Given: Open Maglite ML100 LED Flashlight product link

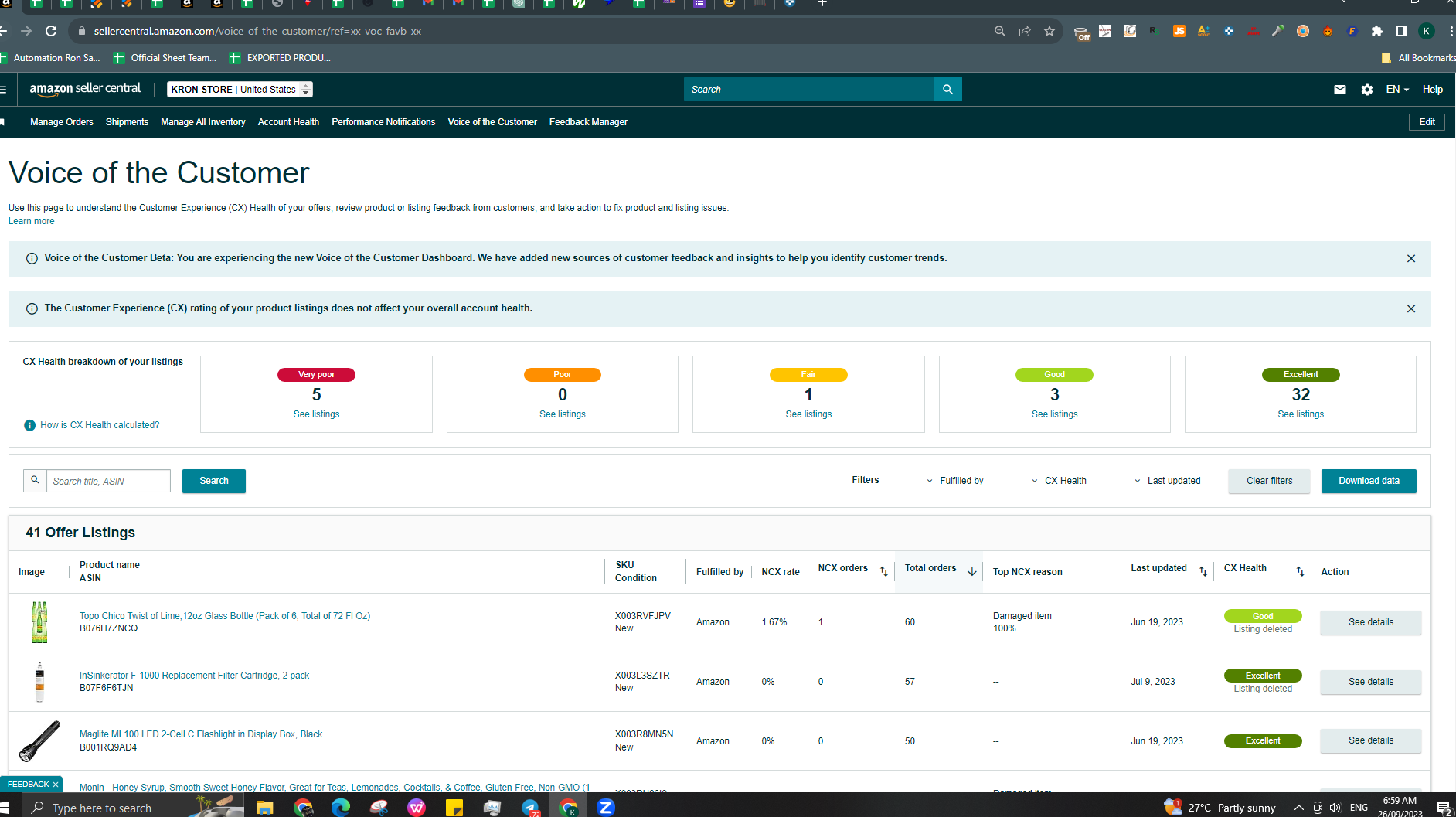Looking at the screenshot, I should 201,734.
